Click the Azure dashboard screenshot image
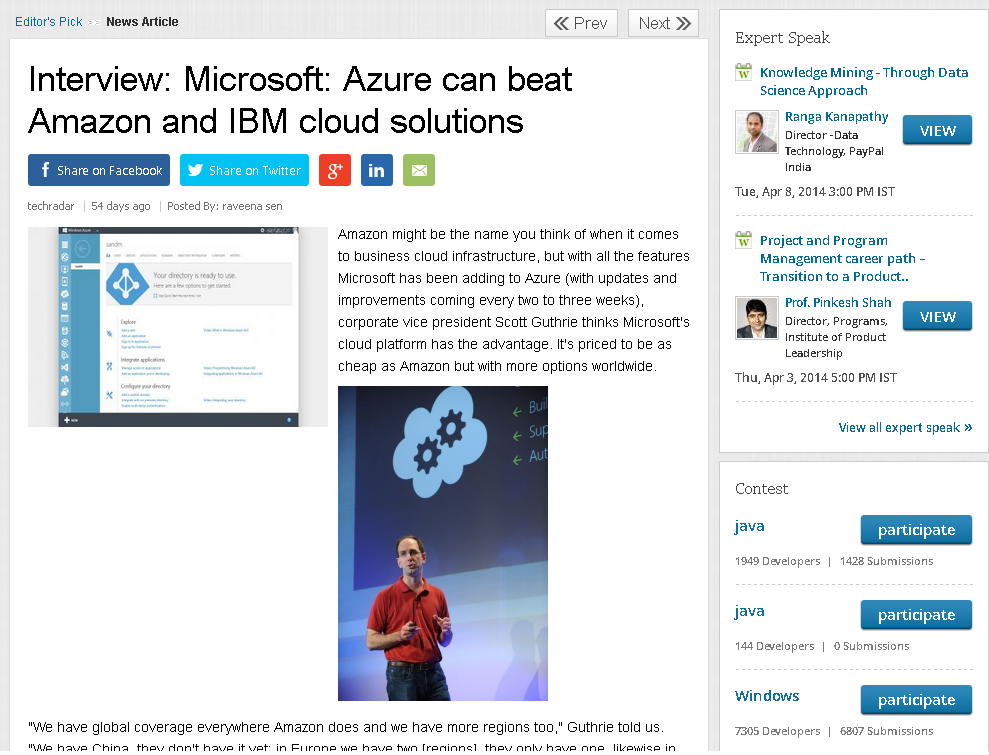This screenshot has height=755, width=989. click(178, 327)
